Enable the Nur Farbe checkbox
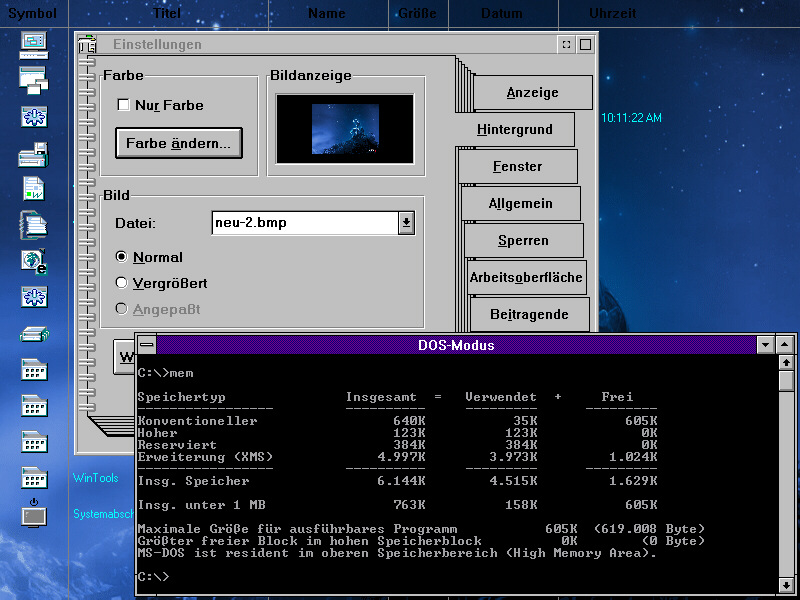Screen dimensions: 800x600 pyautogui.click(x=124, y=105)
